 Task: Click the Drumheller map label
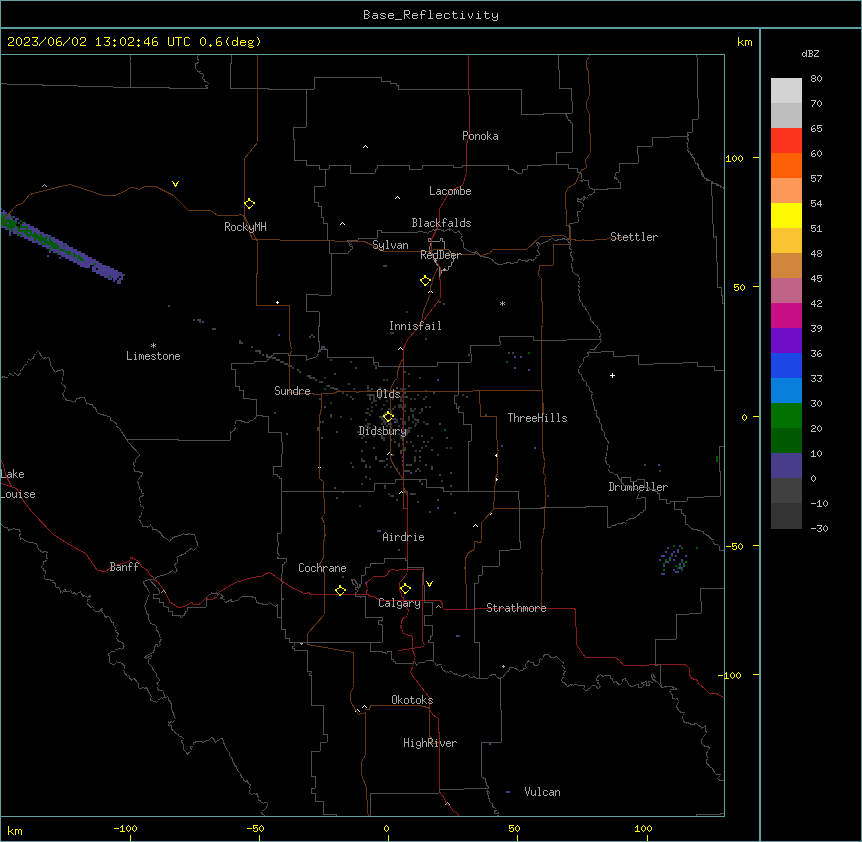pos(638,487)
